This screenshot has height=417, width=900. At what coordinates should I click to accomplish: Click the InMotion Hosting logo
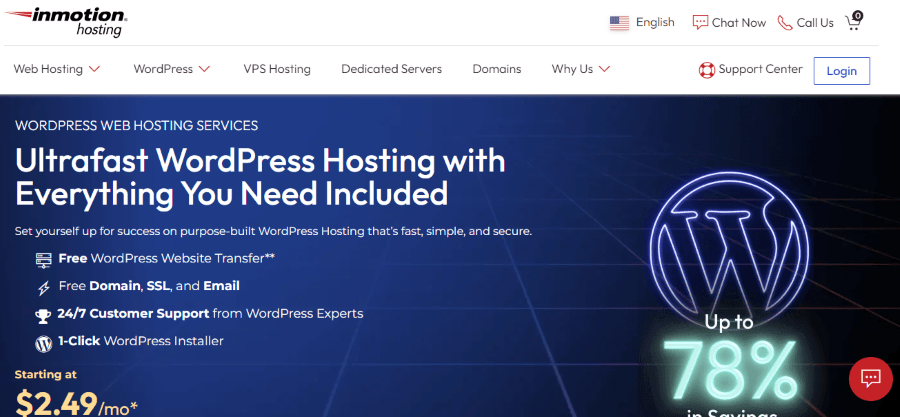67,22
